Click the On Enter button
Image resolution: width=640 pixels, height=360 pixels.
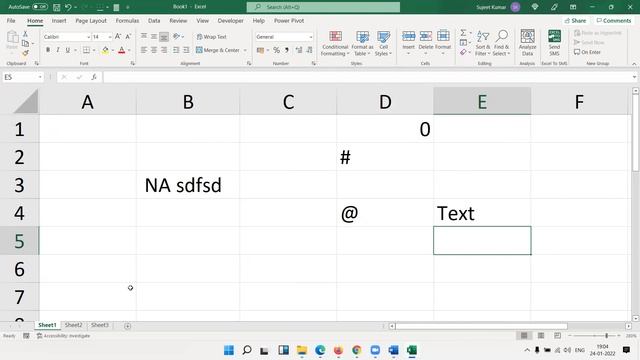(587, 52)
